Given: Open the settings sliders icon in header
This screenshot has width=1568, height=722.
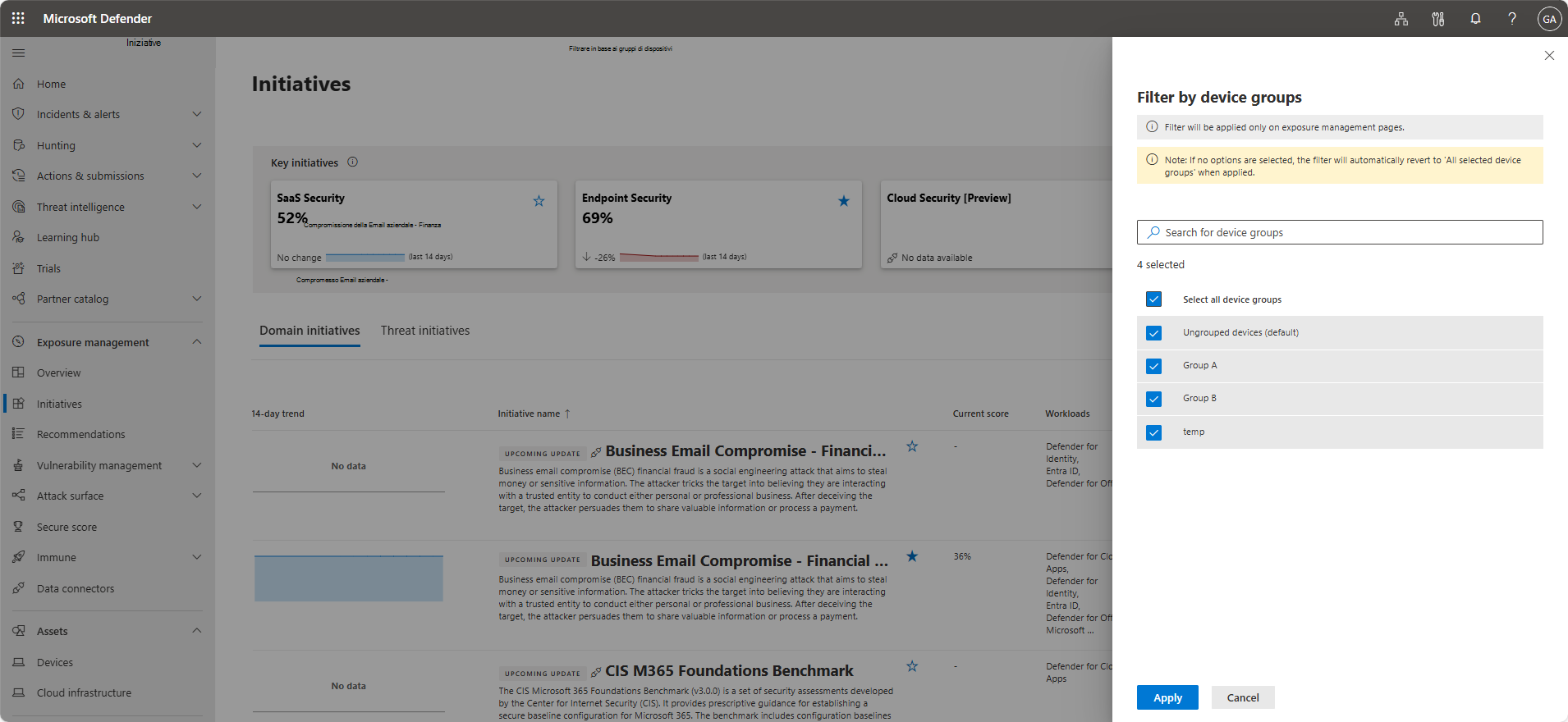Looking at the screenshot, I should point(1438,19).
